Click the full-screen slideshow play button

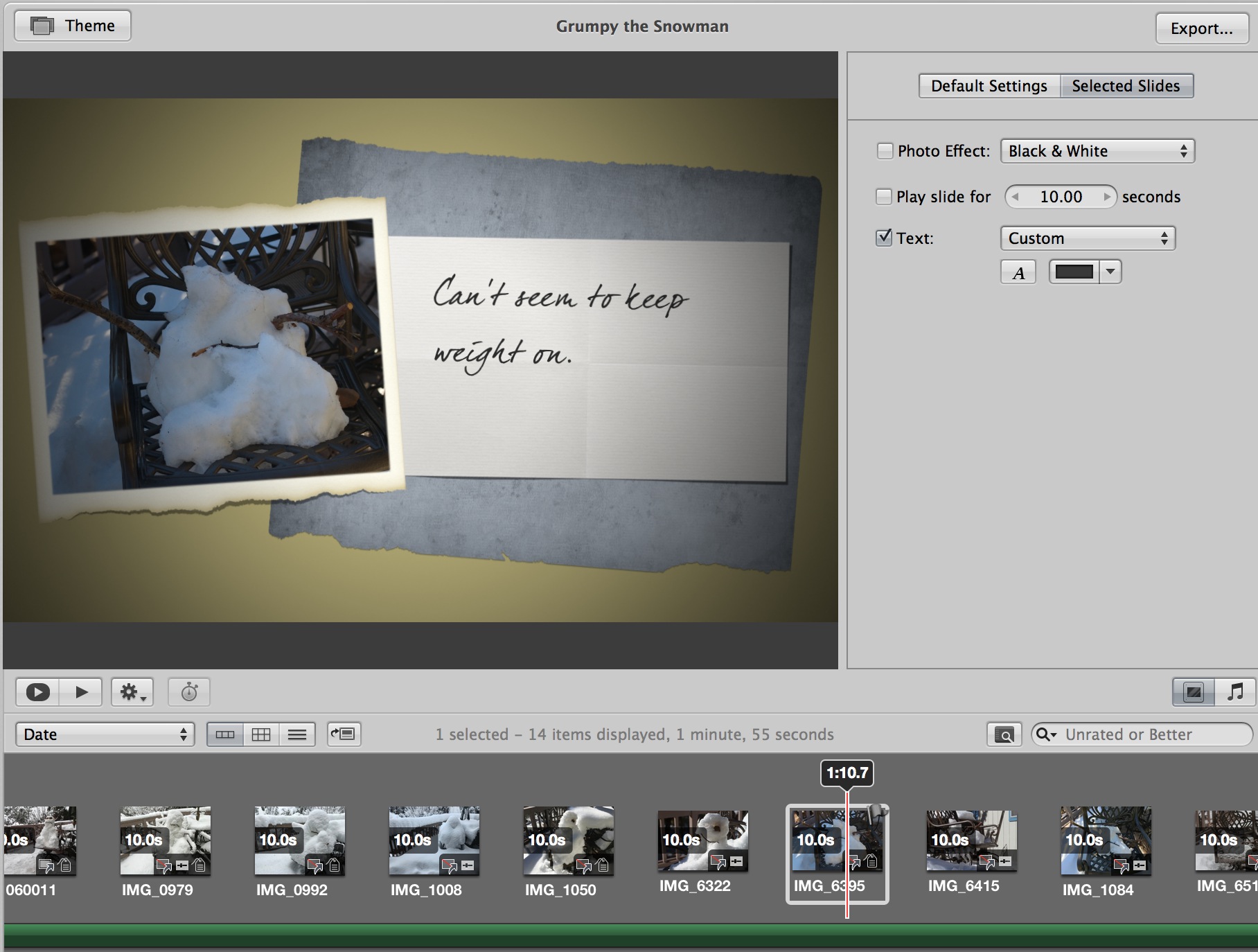[37, 691]
